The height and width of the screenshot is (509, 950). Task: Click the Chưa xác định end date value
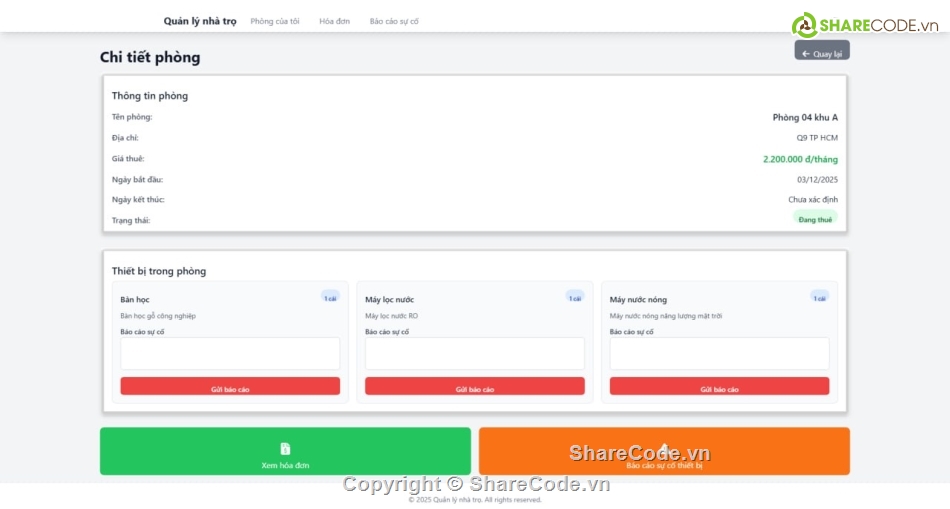coord(813,199)
